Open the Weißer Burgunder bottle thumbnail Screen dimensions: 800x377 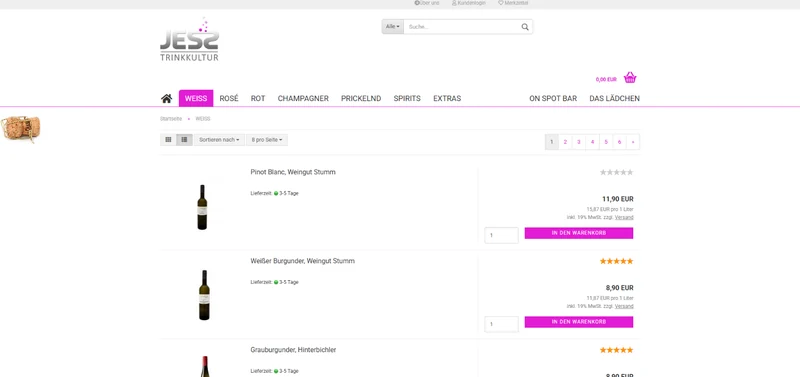click(x=204, y=295)
